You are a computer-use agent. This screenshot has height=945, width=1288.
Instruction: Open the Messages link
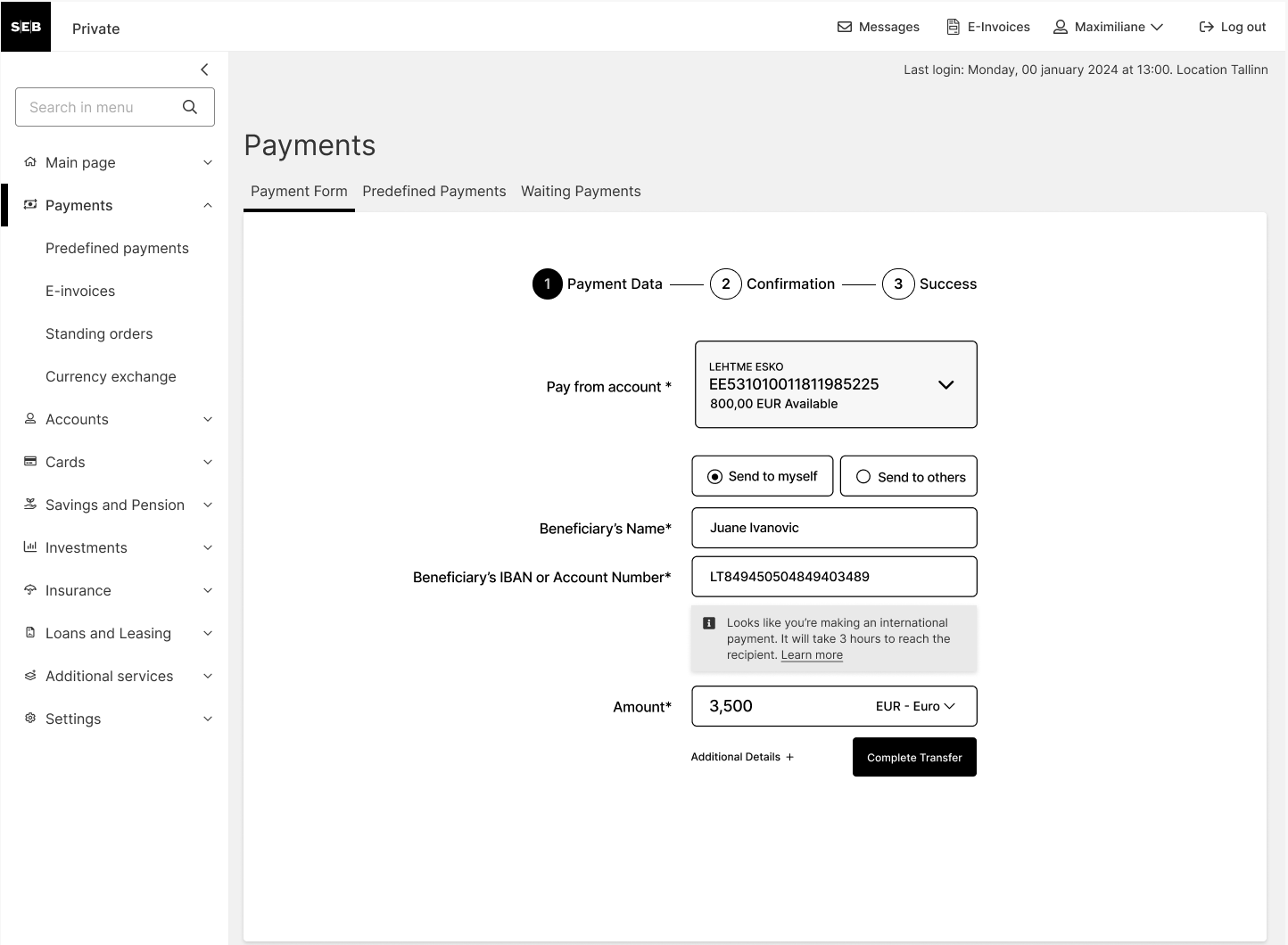(879, 27)
